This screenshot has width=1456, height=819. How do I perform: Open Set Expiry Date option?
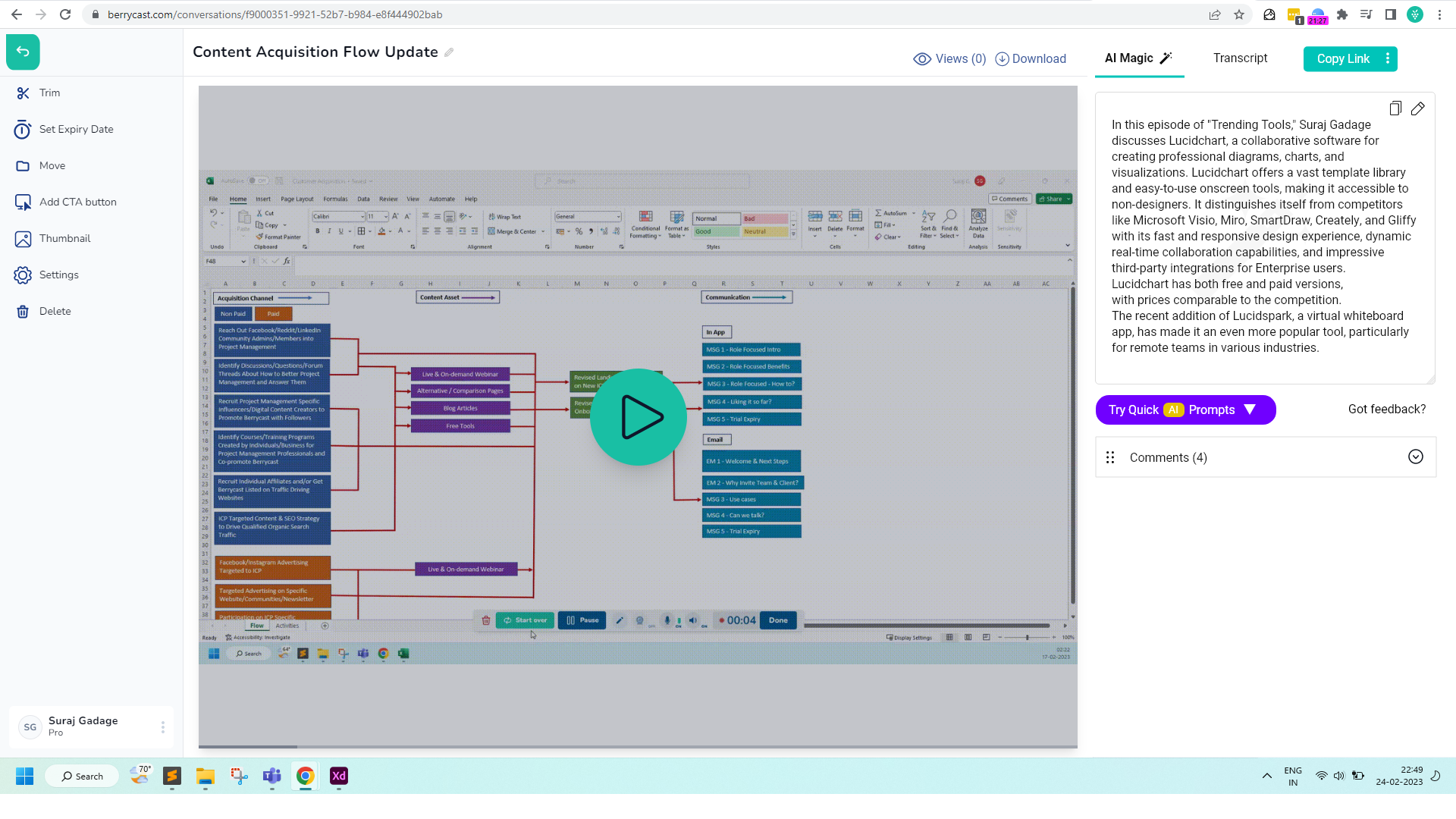click(76, 129)
